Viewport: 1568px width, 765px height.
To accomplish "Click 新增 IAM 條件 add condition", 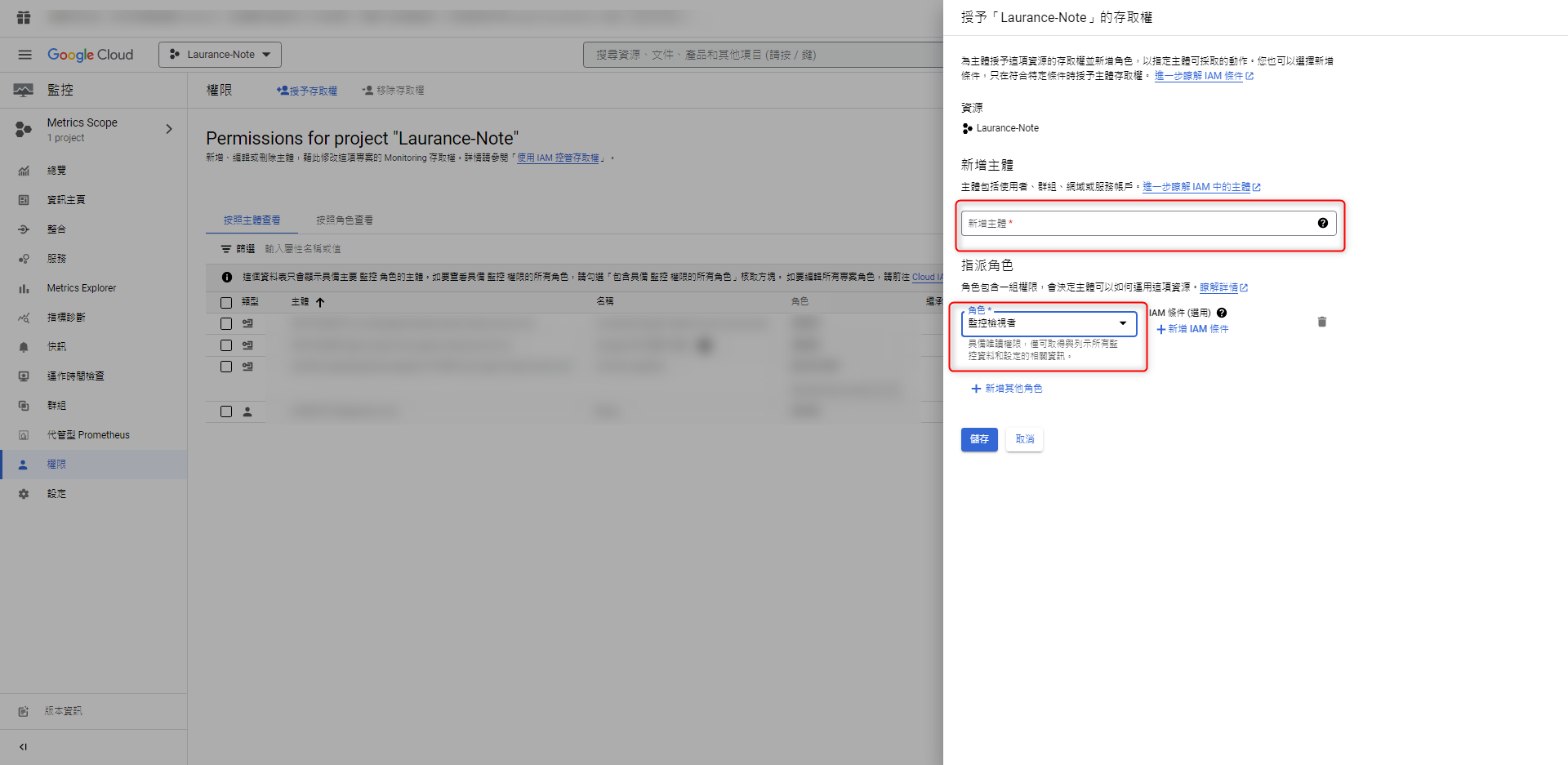I will click(x=1192, y=329).
